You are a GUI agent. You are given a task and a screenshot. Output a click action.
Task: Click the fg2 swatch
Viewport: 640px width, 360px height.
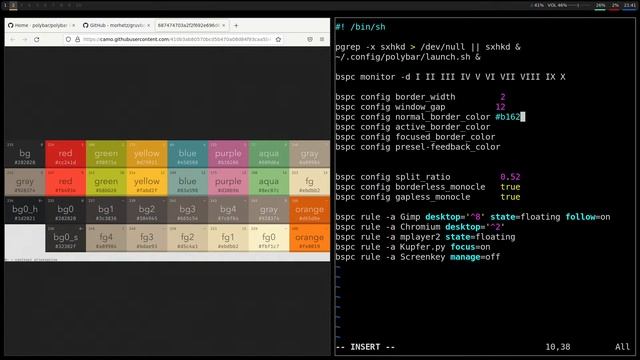point(187,238)
